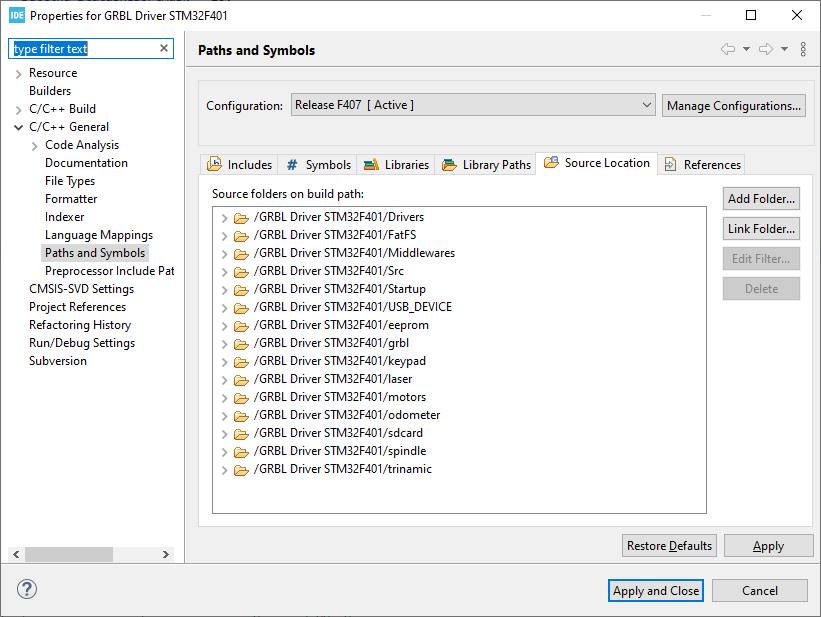
Task: Click the FatFS folder icon
Action: click(241, 236)
